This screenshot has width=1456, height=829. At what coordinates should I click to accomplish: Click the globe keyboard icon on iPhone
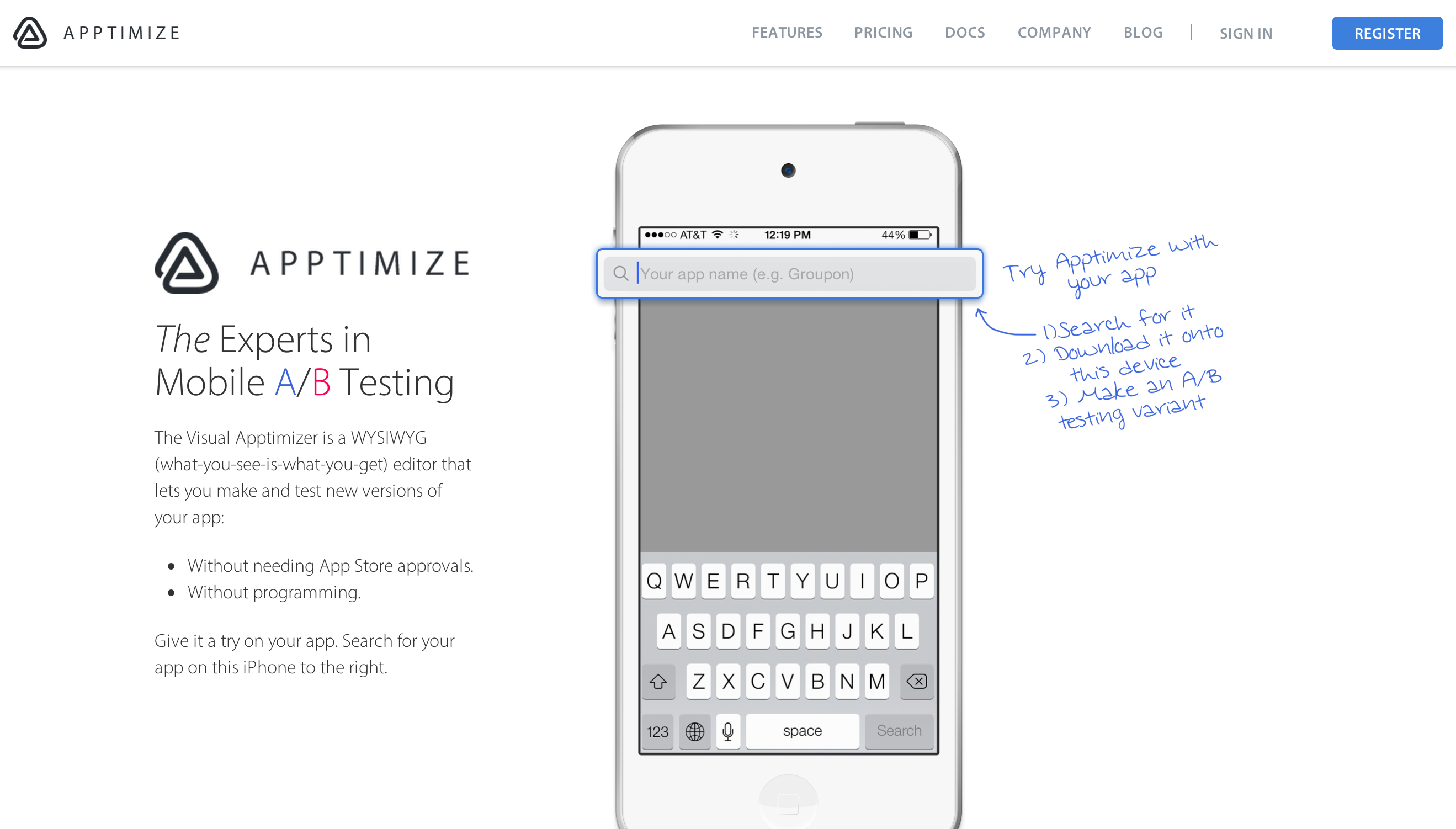[696, 730]
